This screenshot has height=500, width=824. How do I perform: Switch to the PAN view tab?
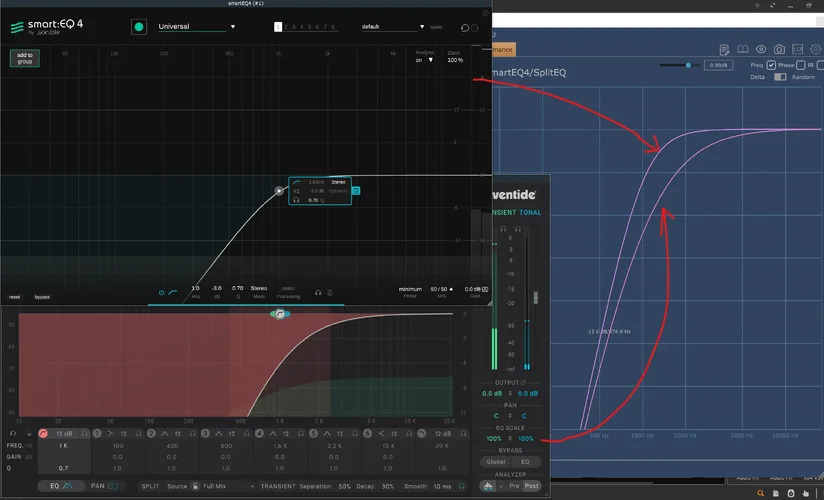coord(105,485)
